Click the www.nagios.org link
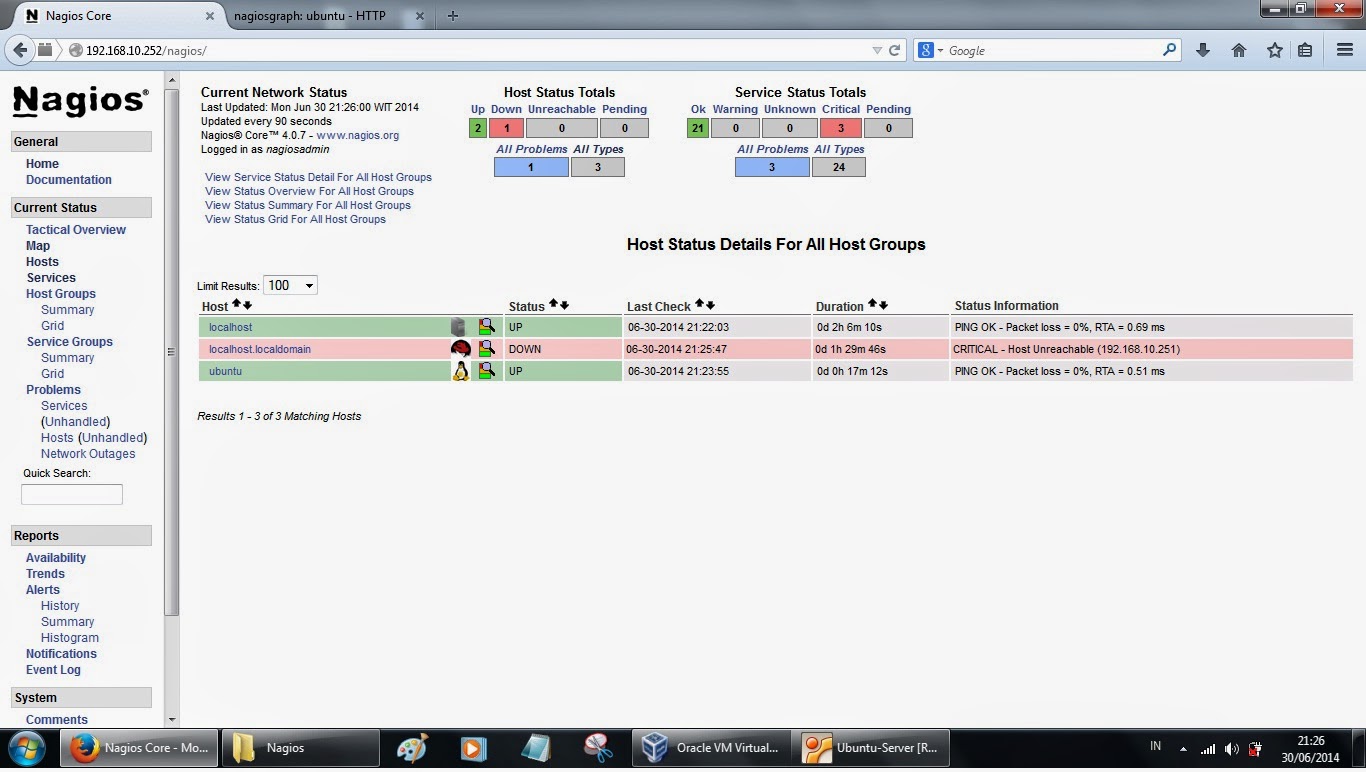Screen dimensions: 1366x772 pos(358,136)
